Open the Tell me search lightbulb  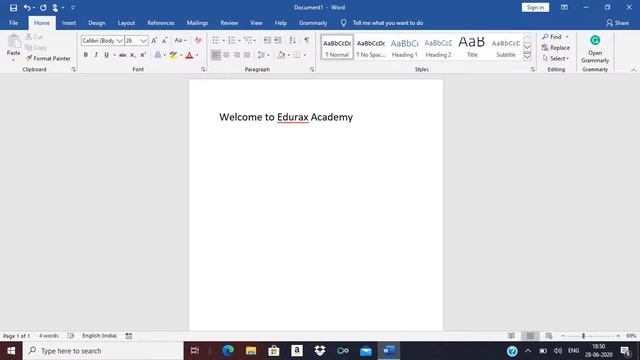(x=343, y=23)
